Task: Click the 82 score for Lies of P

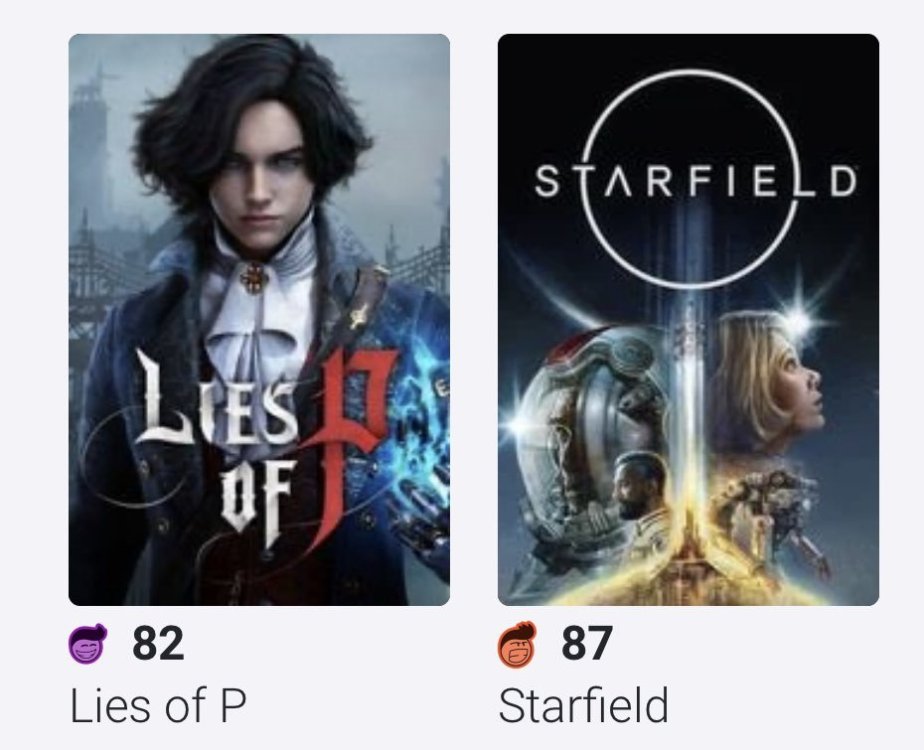Action: point(158,644)
